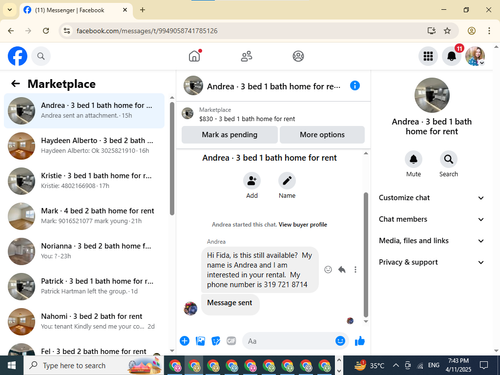Screen dimensions: 500x375
Task: Open a new browser tab
Action: pos(142,10)
